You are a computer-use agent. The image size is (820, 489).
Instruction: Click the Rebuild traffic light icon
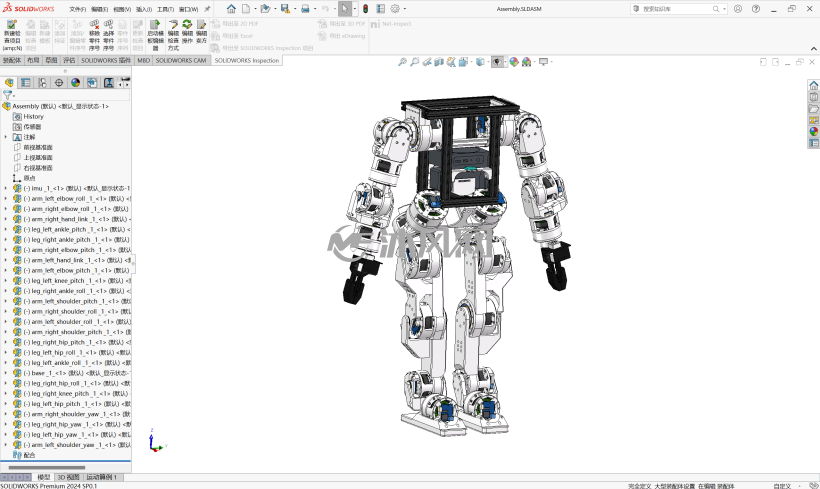point(365,9)
